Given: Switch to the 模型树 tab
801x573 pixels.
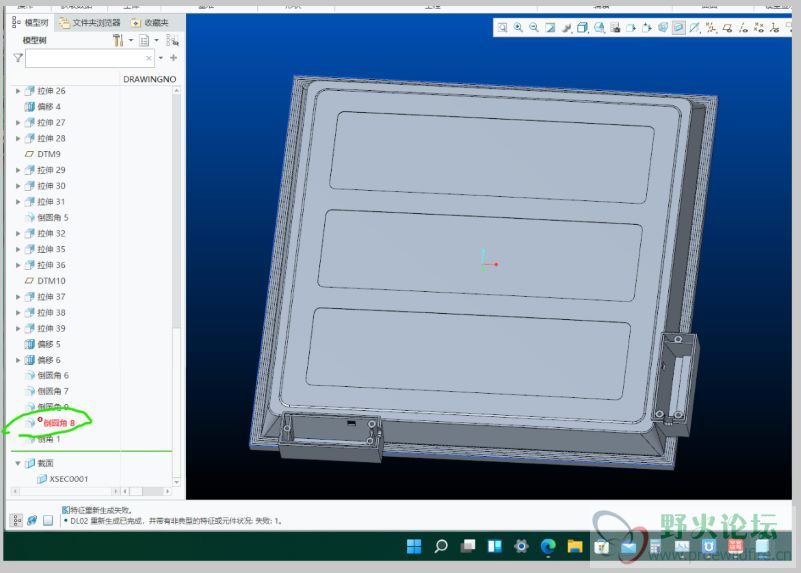Looking at the screenshot, I should 30,22.
